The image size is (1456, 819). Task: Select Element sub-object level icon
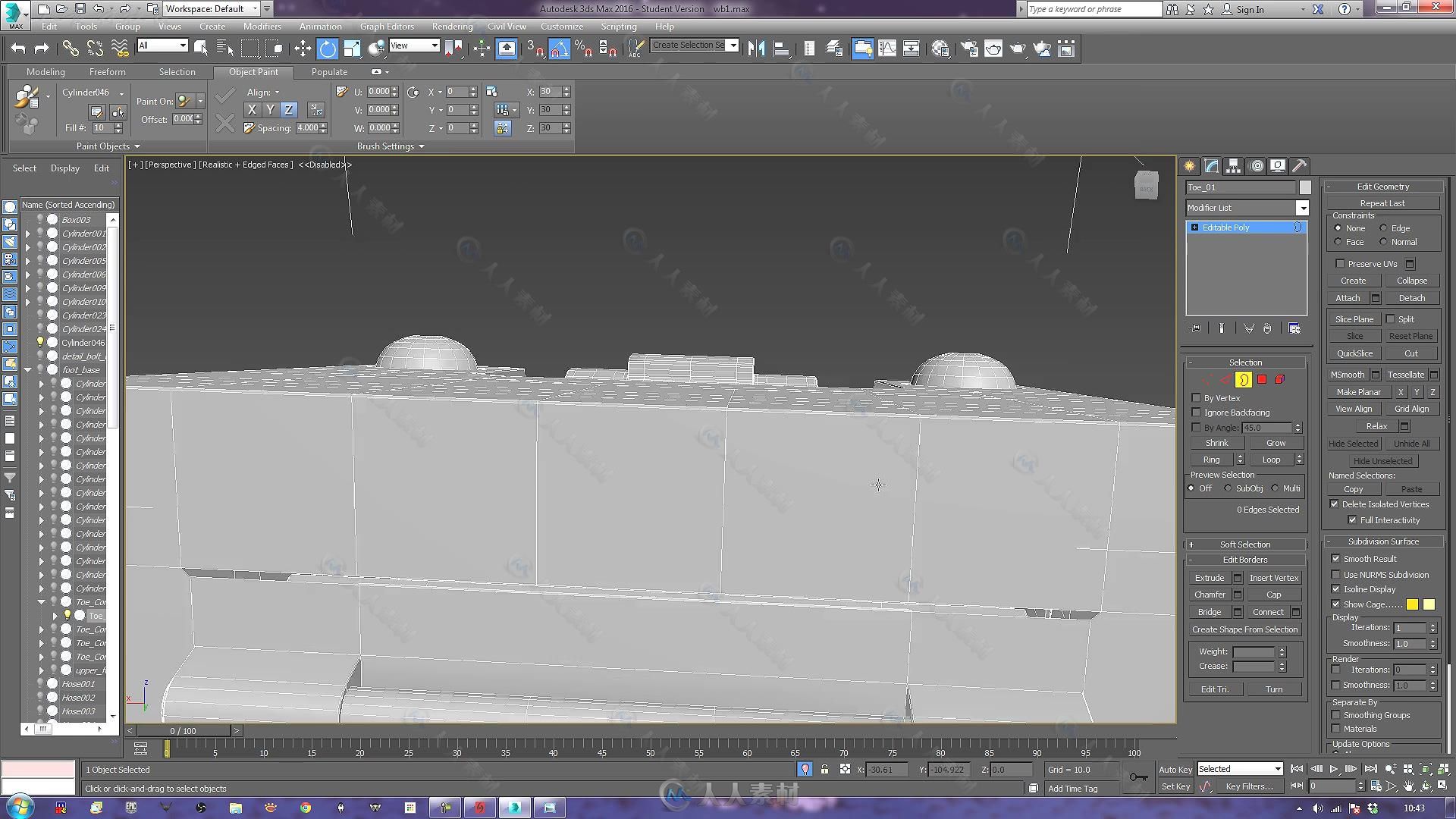(1280, 380)
